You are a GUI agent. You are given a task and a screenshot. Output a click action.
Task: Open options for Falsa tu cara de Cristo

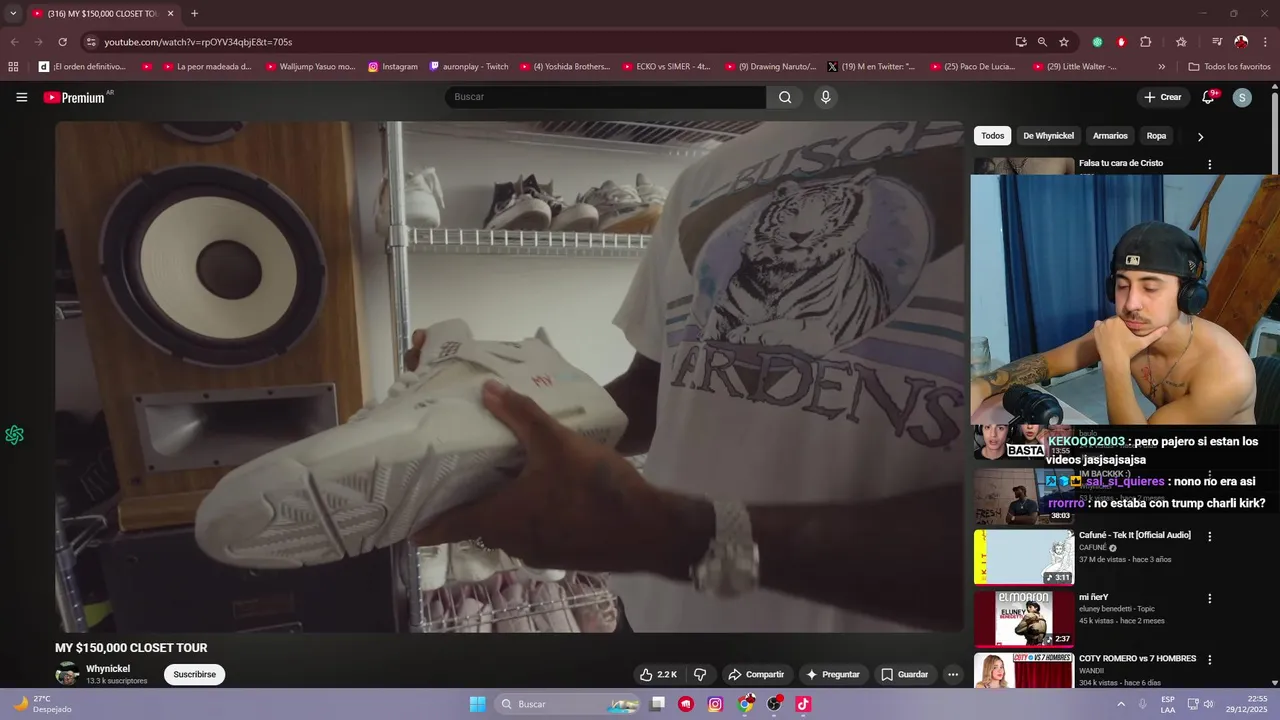pos(1209,164)
